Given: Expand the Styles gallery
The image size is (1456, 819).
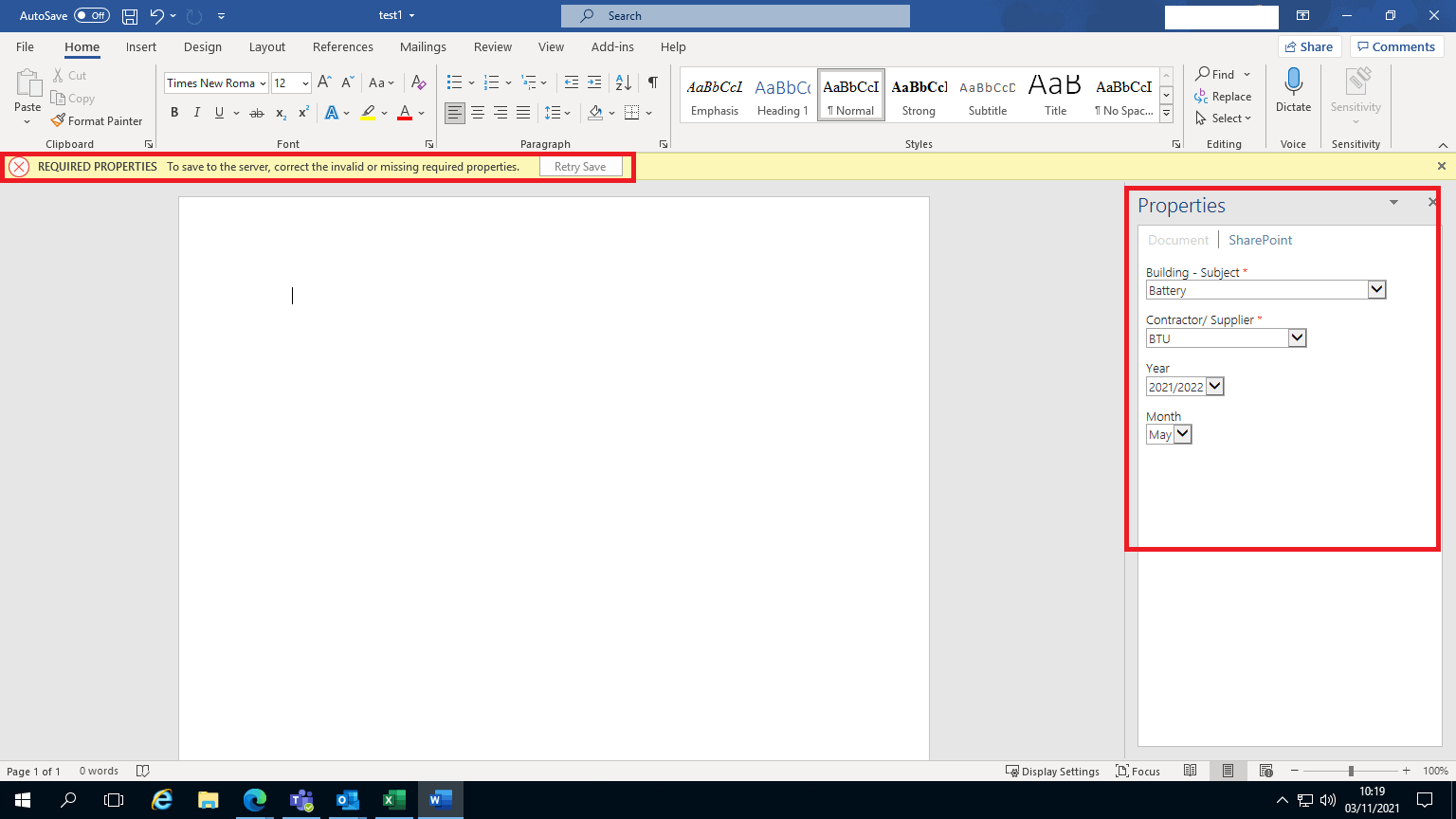Looking at the screenshot, I should (1167, 114).
